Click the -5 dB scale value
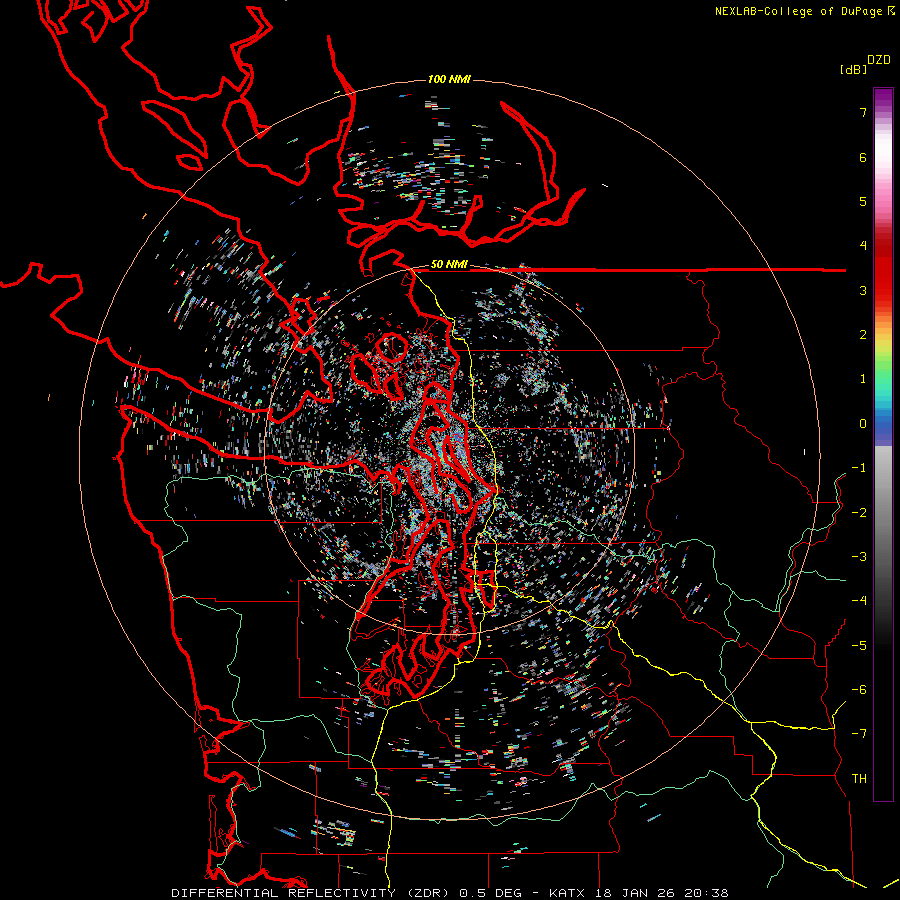This screenshot has width=900, height=900. click(x=859, y=646)
